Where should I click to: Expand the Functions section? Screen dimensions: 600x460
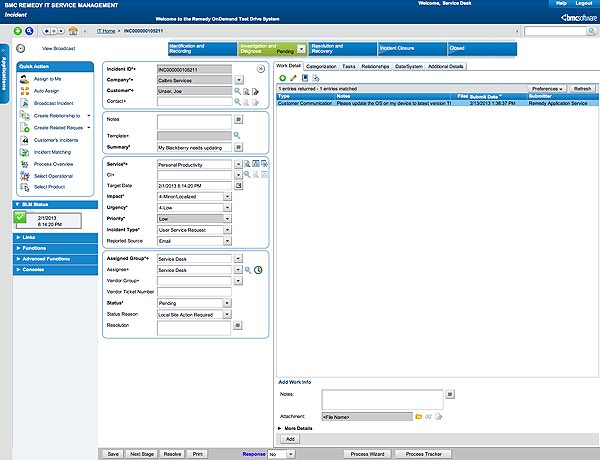click(55, 248)
